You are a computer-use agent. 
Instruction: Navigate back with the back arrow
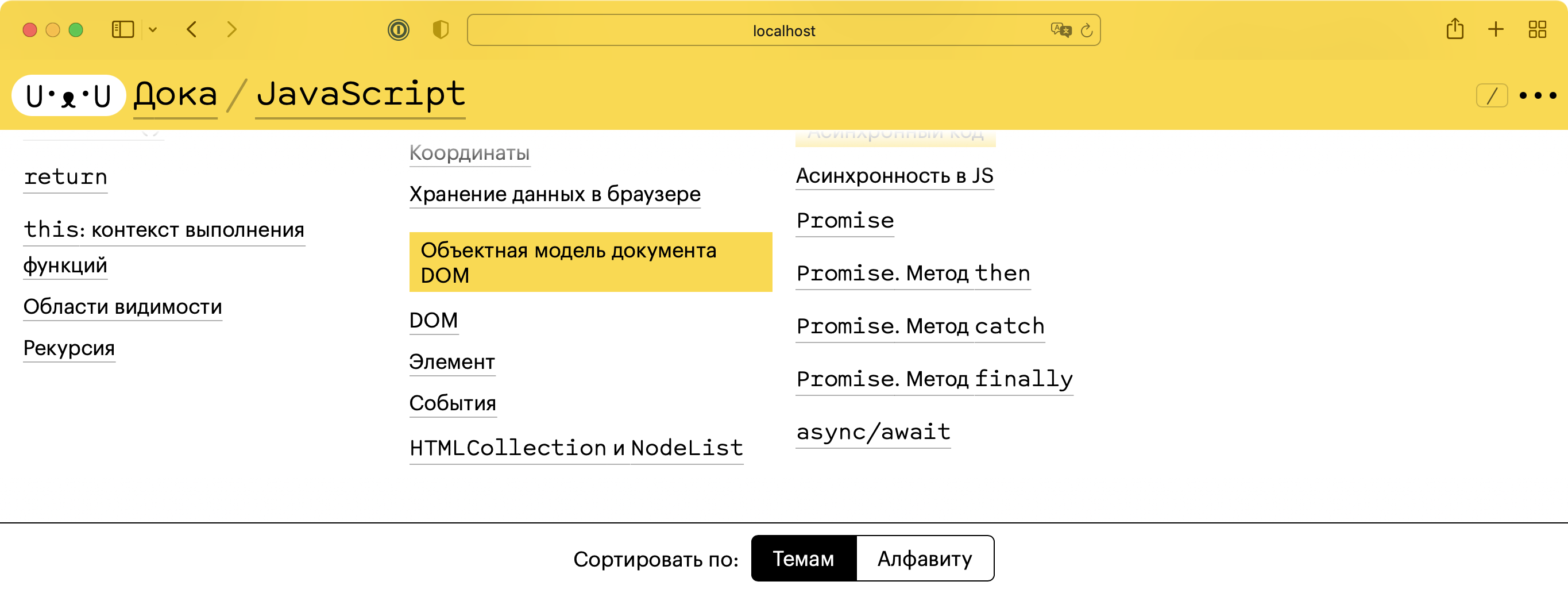click(191, 29)
